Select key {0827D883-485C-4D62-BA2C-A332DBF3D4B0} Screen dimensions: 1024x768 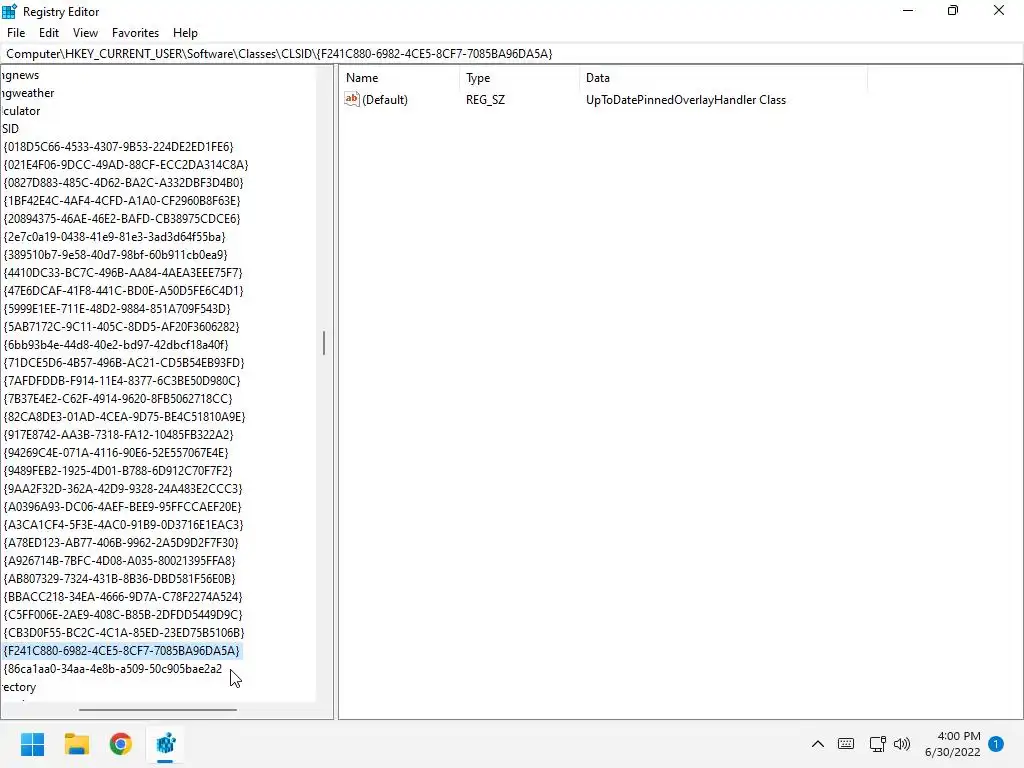pos(123,183)
